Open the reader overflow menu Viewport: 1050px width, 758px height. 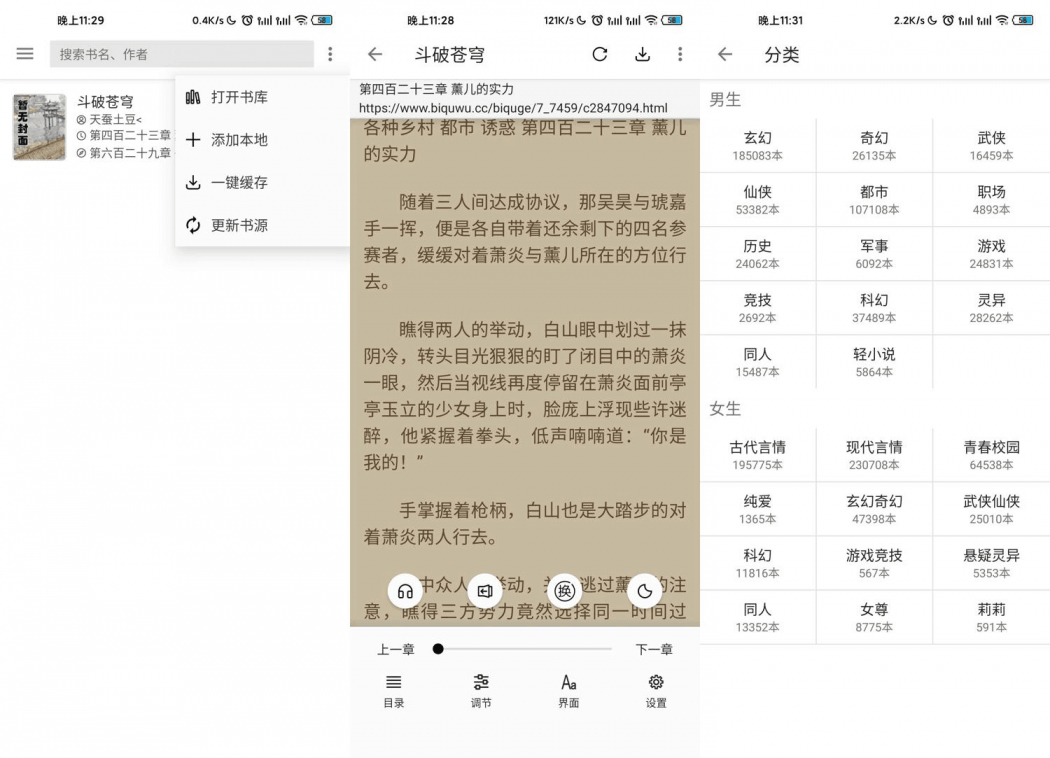[x=681, y=55]
